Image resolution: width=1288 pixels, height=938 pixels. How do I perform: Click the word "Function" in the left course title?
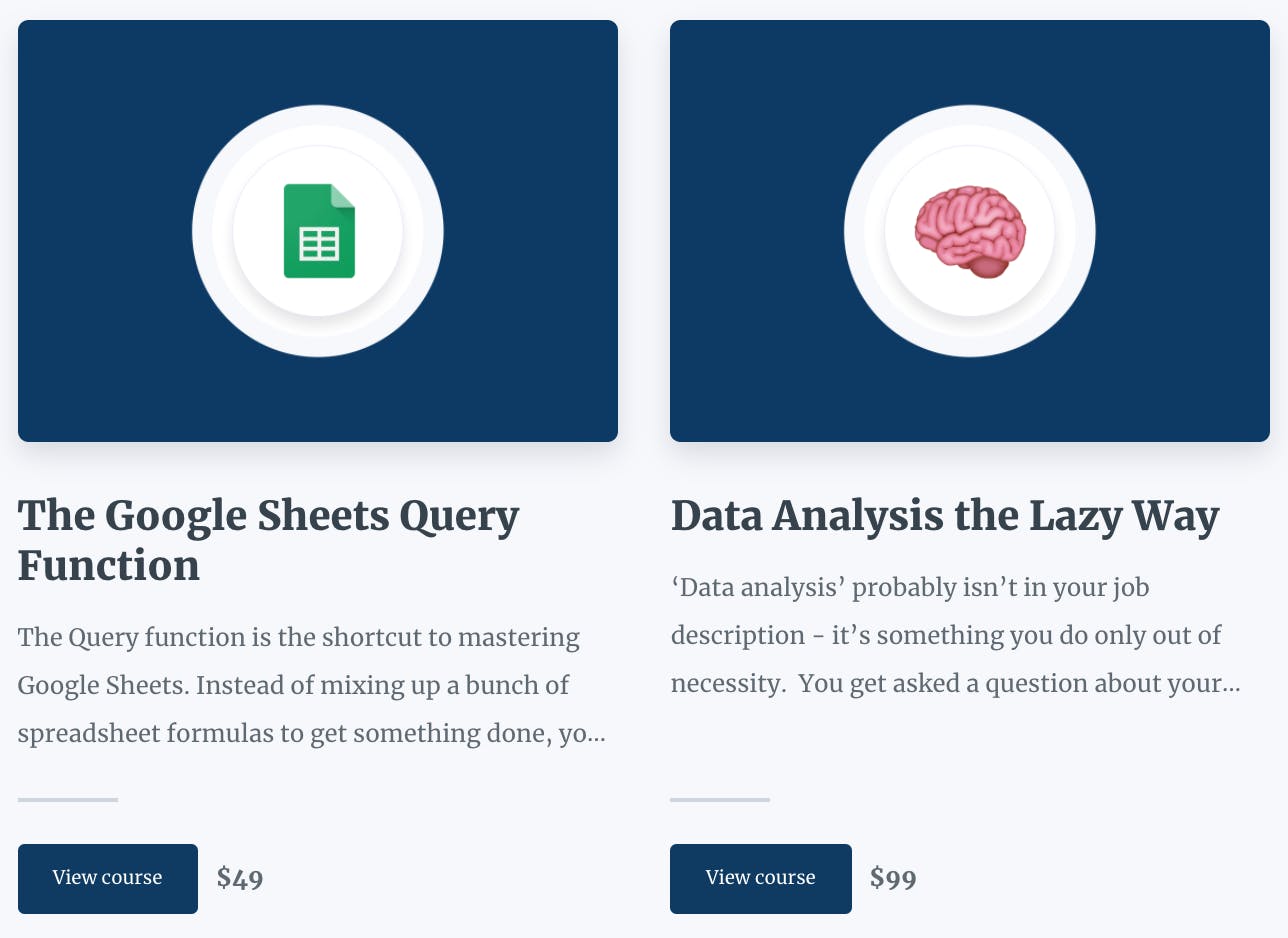(109, 566)
